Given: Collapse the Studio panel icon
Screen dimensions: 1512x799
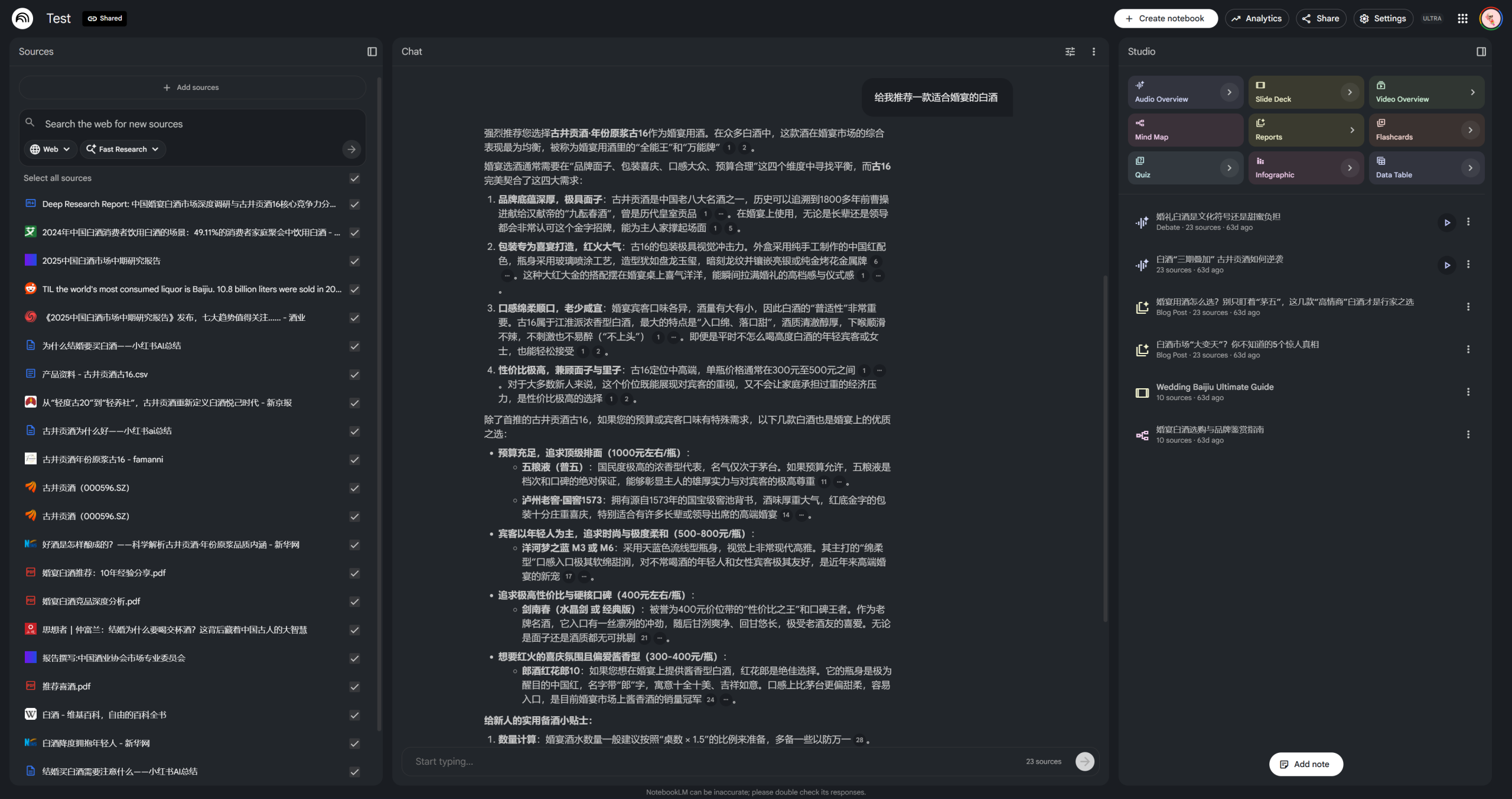Looking at the screenshot, I should pyautogui.click(x=1481, y=51).
